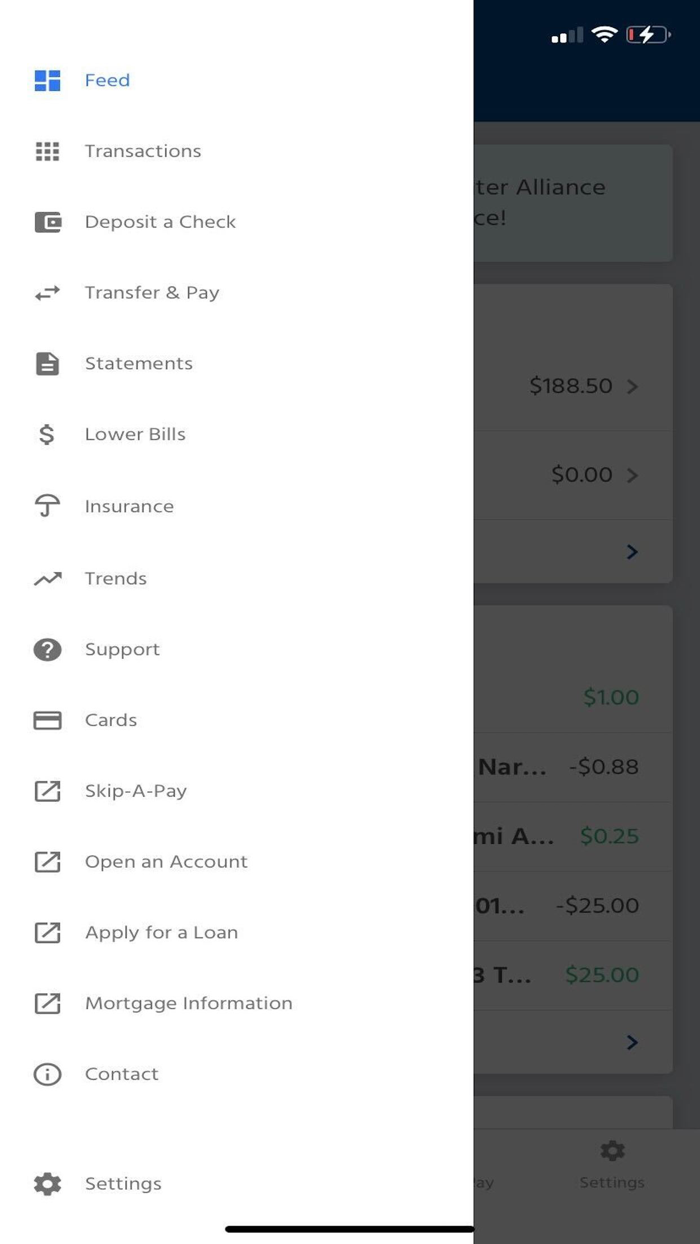The width and height of the screenshot is (700, 1244).
Task: Tap the Lower Bills dollar icon
Action: [47, 435]
